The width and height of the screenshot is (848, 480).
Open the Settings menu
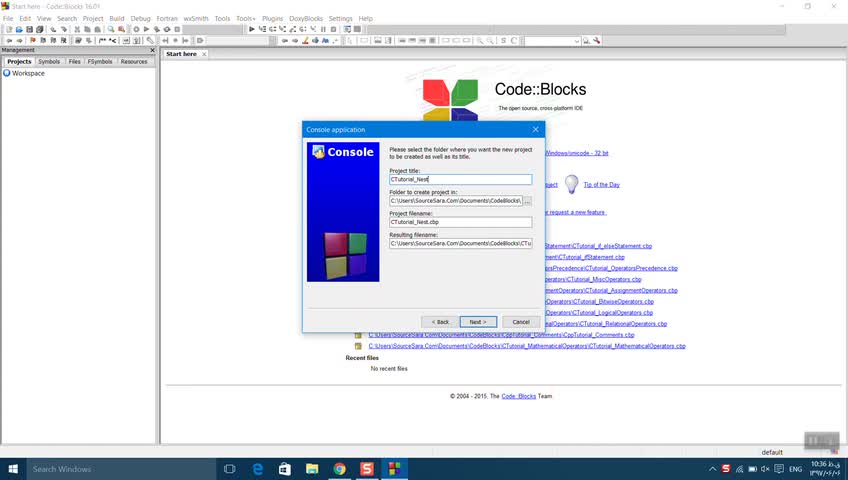[340, 18]
